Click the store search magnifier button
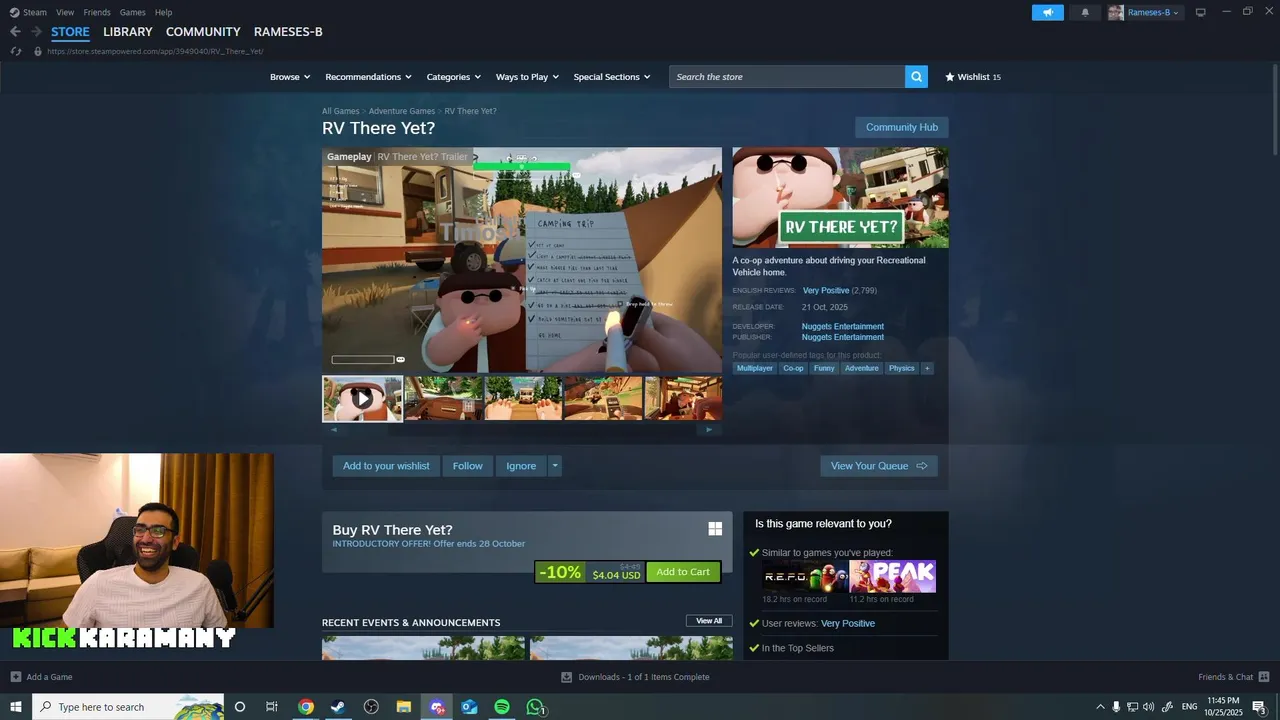The height and width of the screenshot is (720, 1280). click(x=916, y=77)
